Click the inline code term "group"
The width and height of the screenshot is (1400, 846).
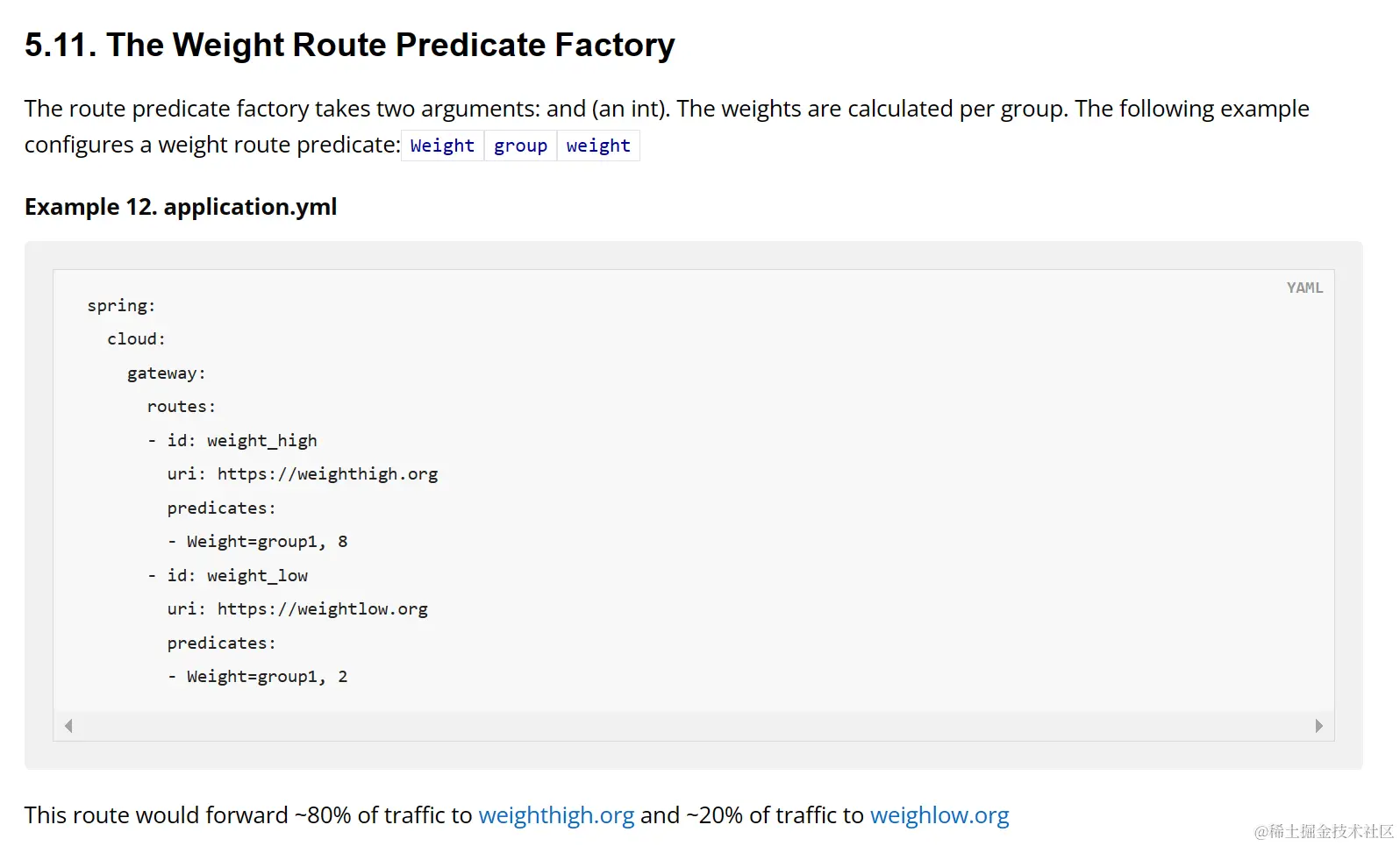point(520,146)
